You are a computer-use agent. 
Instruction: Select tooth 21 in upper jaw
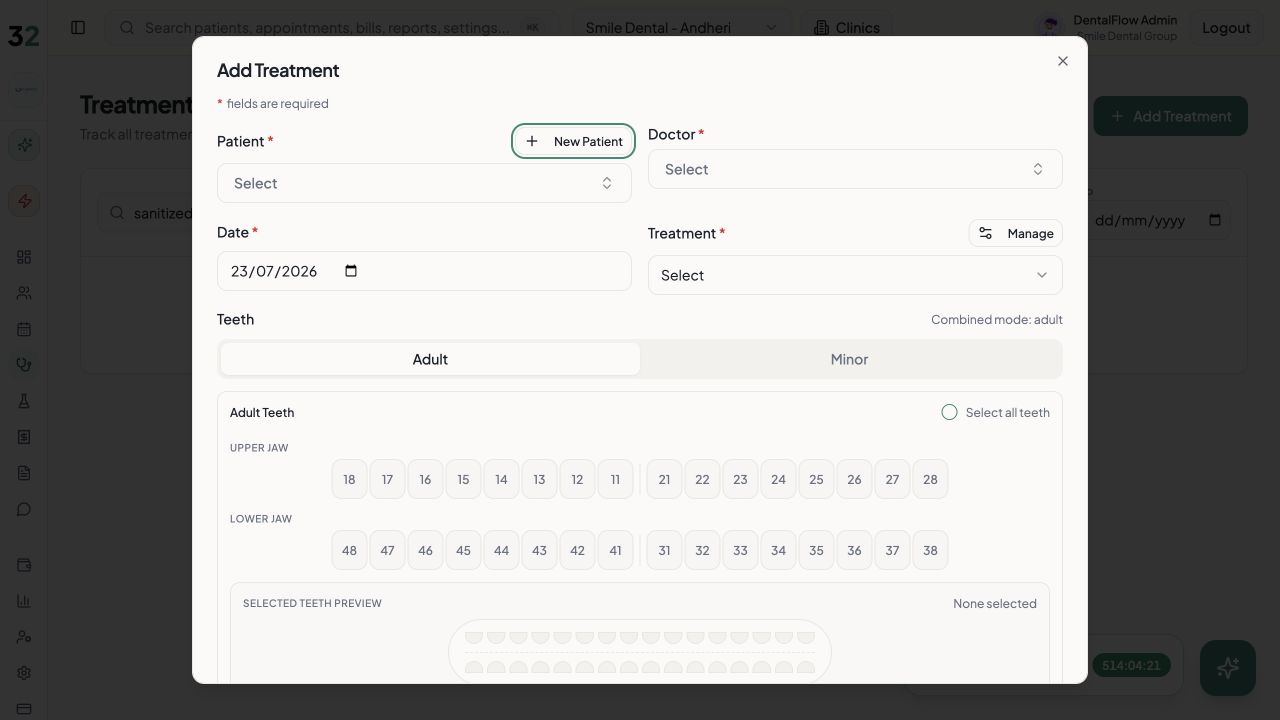point(664,479)
